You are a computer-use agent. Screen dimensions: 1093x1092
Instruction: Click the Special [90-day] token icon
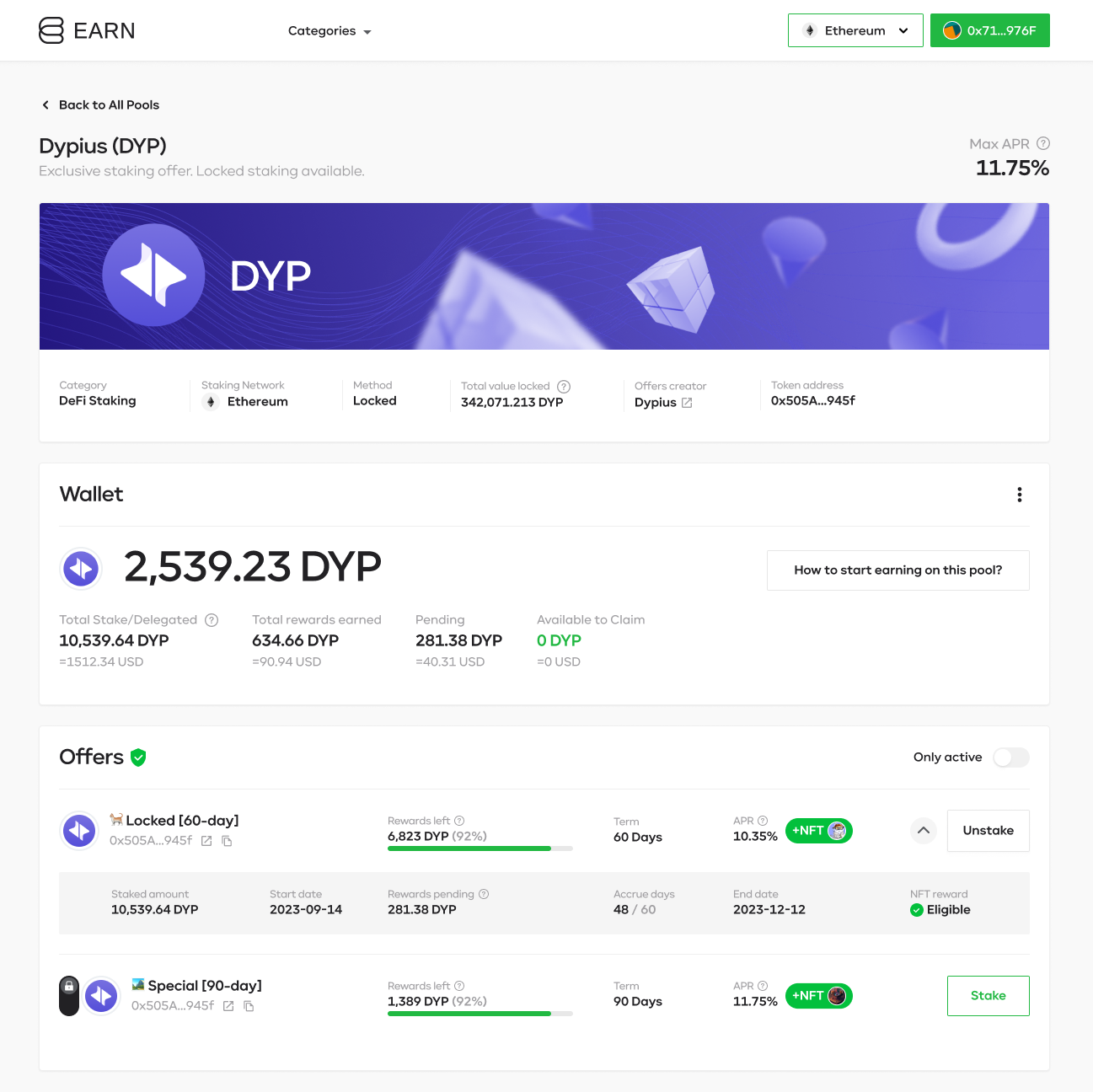102,997
